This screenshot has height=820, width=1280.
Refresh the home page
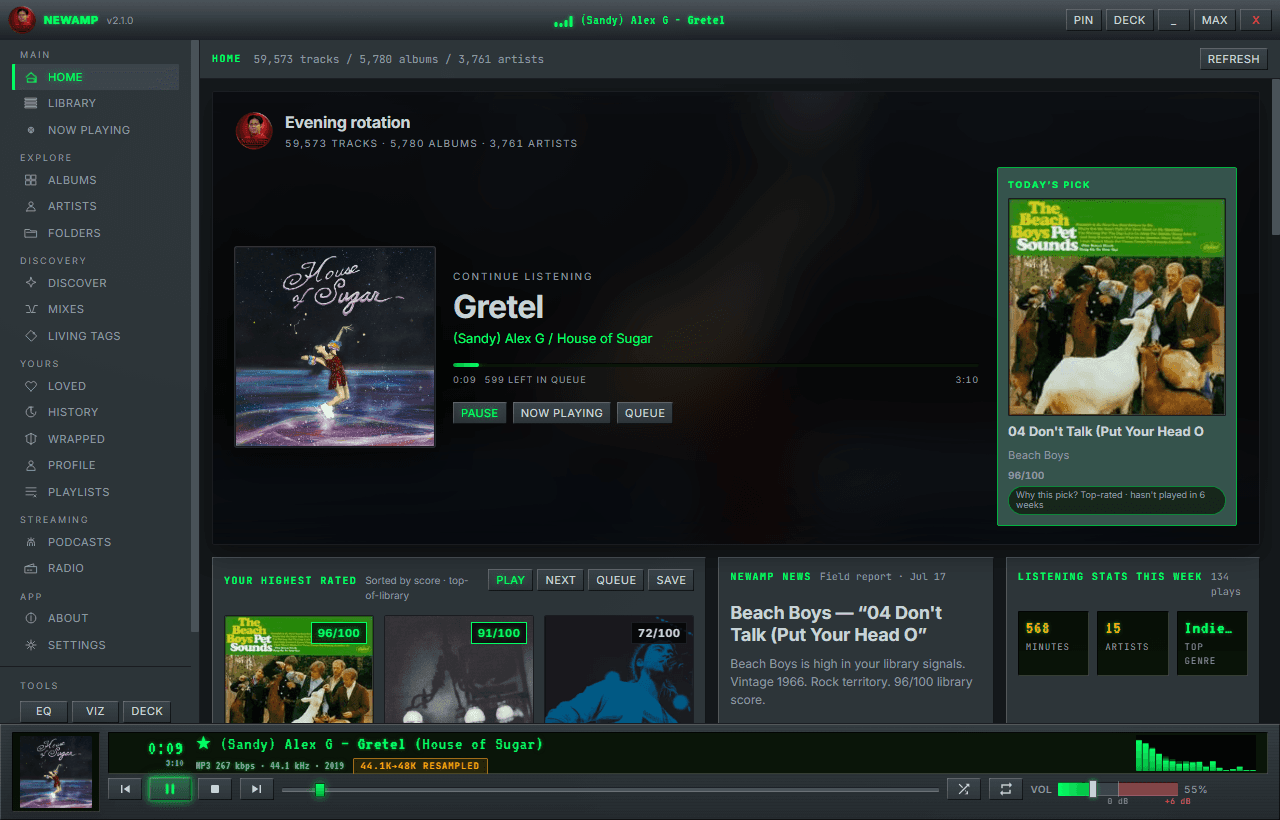[1233, 59]
